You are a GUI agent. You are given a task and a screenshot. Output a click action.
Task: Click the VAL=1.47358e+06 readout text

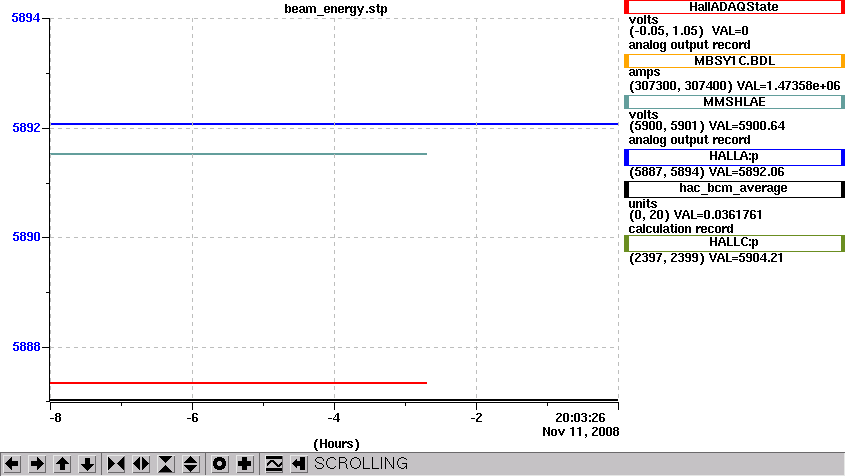[x=788, y=86]
